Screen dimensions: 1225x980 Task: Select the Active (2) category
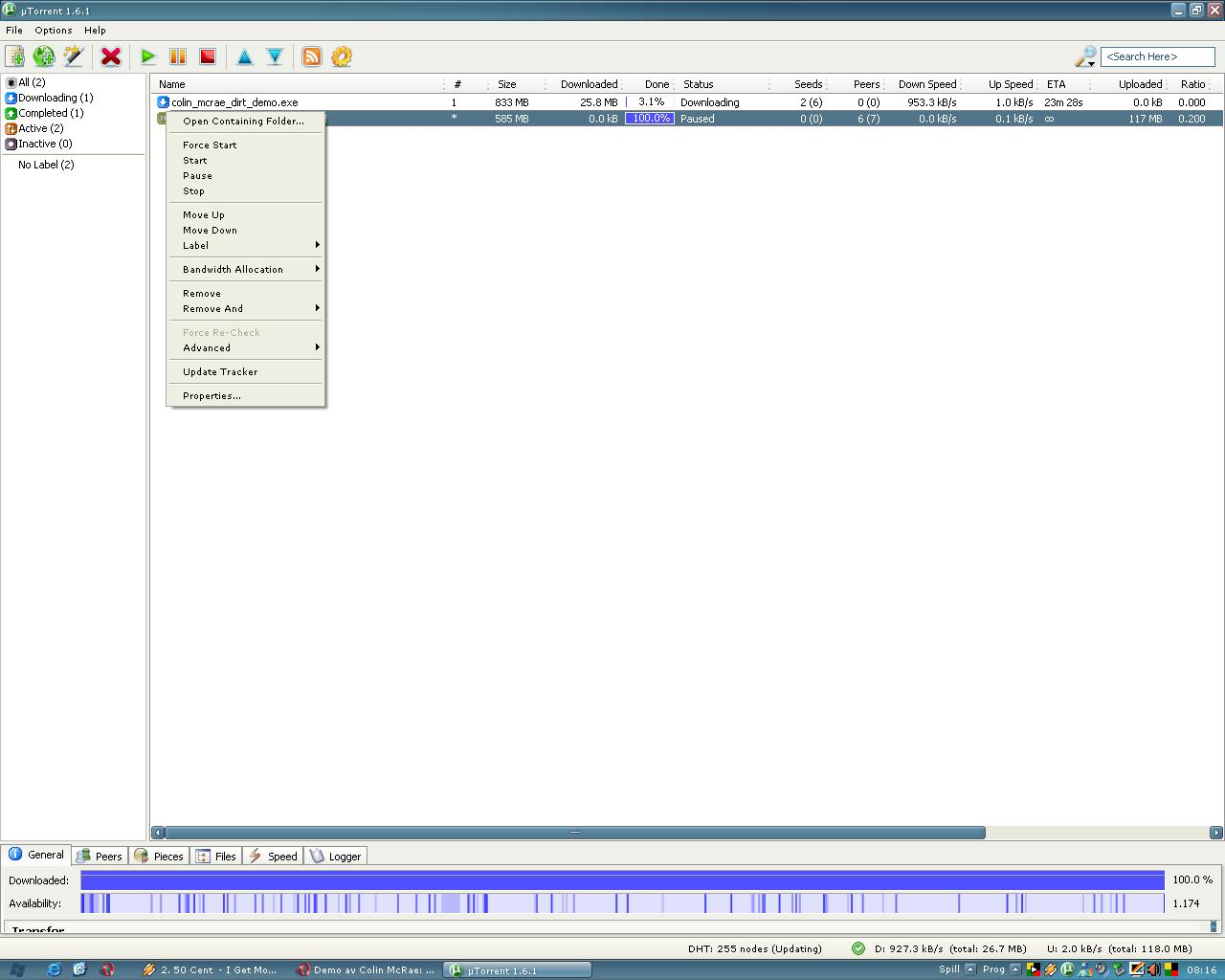34,128
